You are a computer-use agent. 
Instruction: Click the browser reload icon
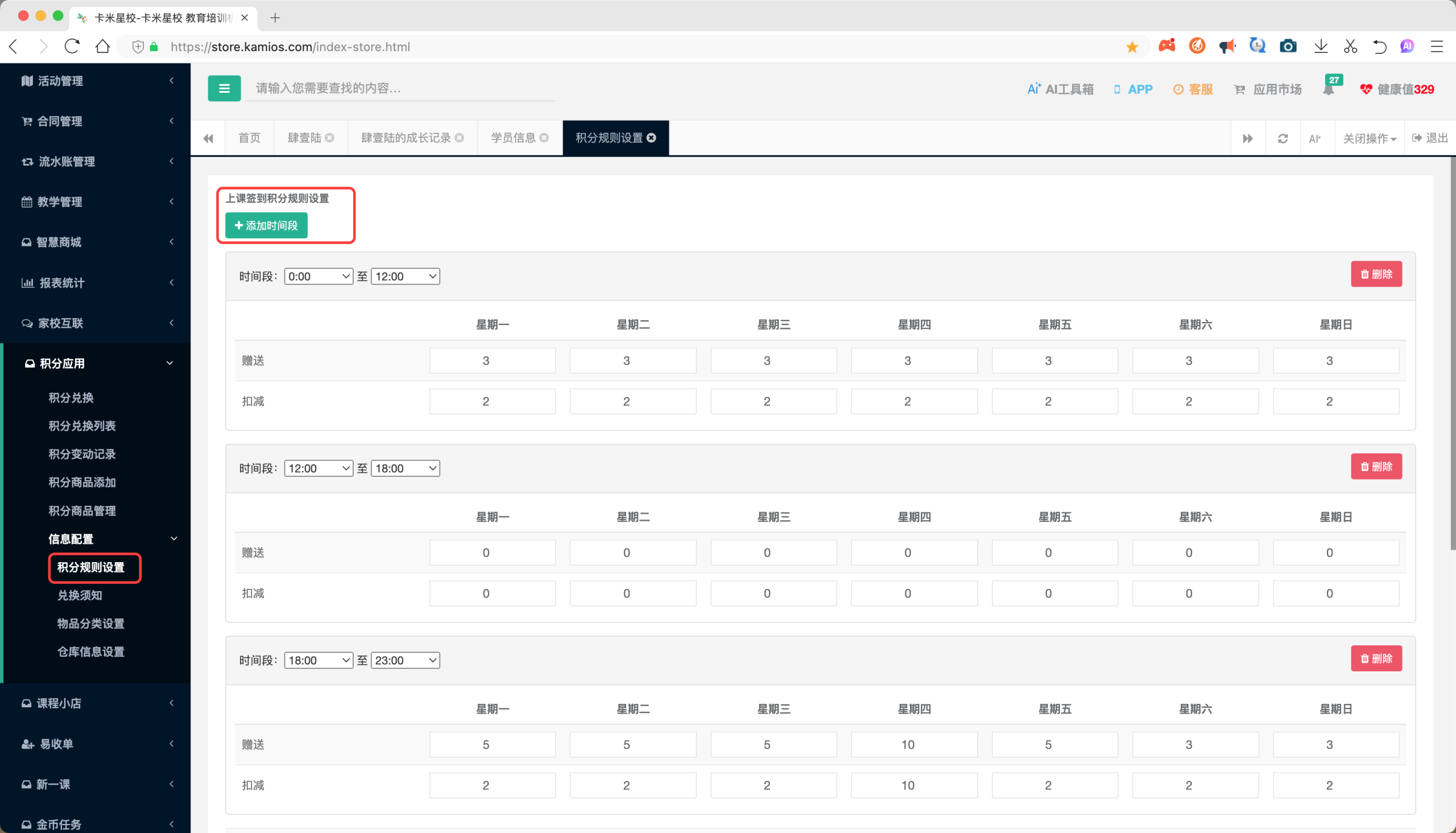72,47
